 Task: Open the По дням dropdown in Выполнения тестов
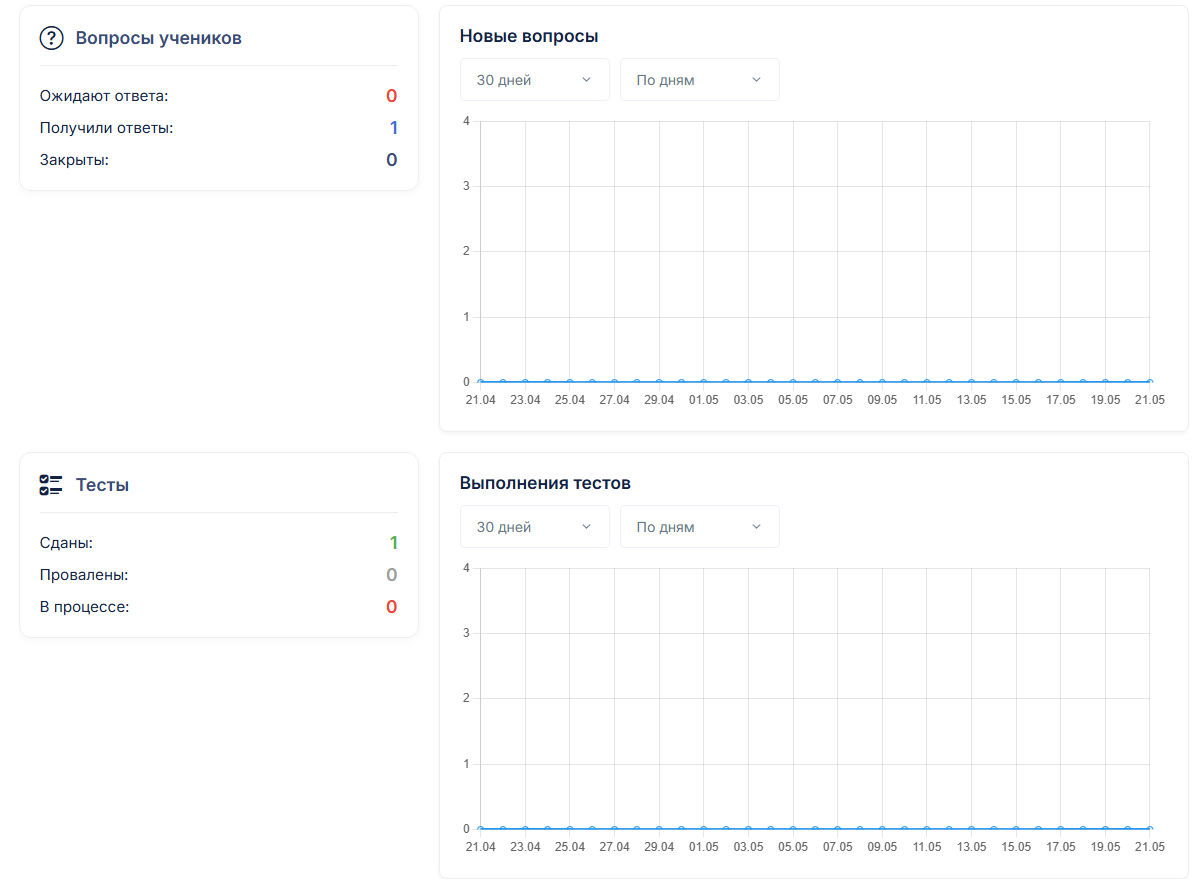pyautogui.click(x=699, y=527)
